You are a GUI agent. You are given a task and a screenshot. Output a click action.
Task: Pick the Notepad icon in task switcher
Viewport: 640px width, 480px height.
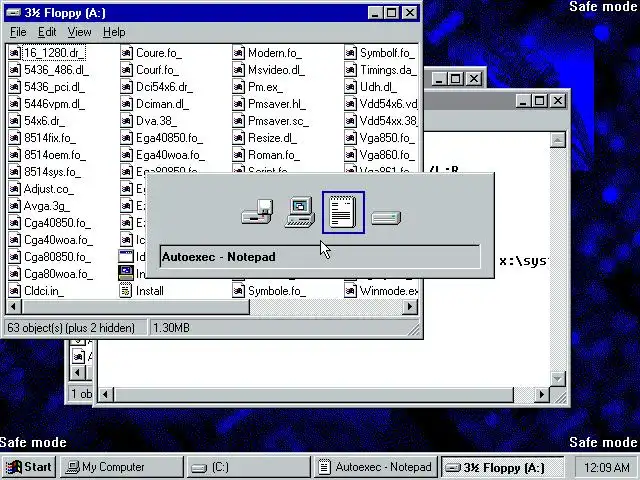coord(343,212)
